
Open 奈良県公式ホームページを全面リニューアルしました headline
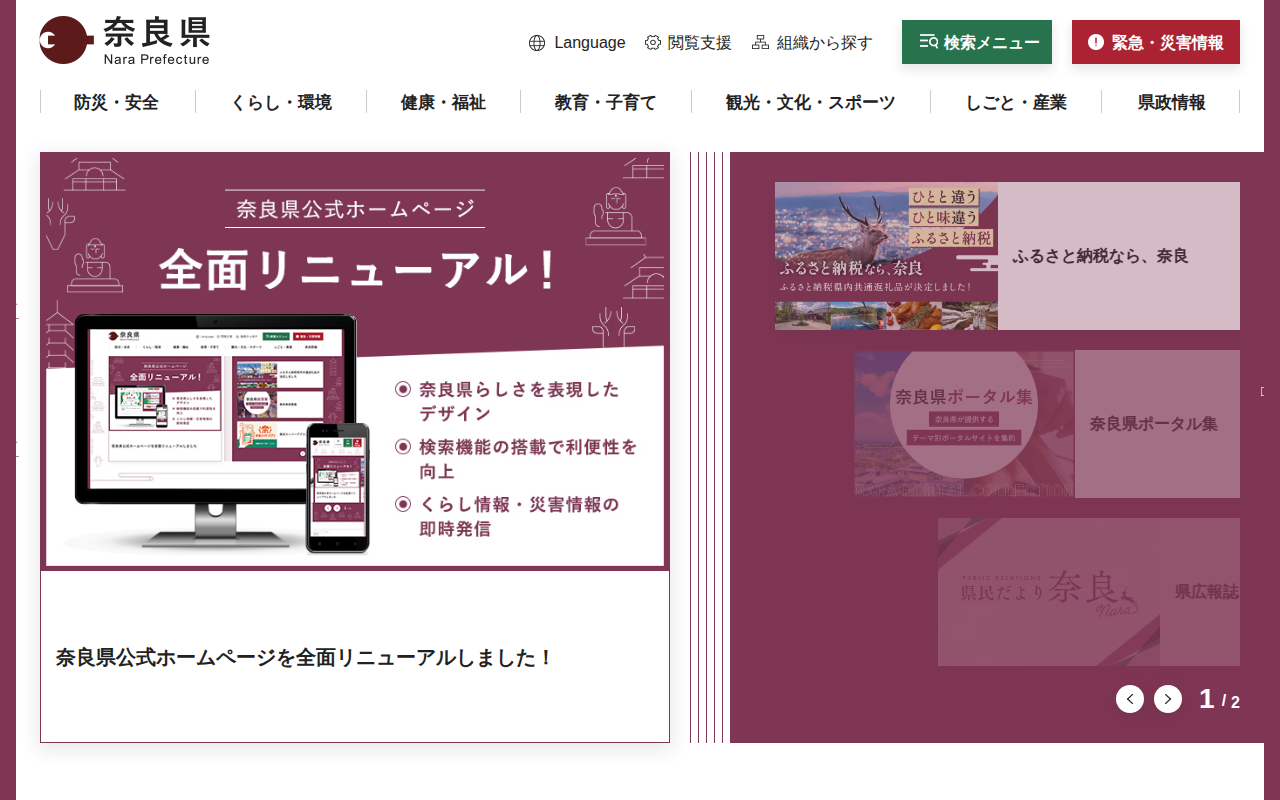(x=305, y=658)
